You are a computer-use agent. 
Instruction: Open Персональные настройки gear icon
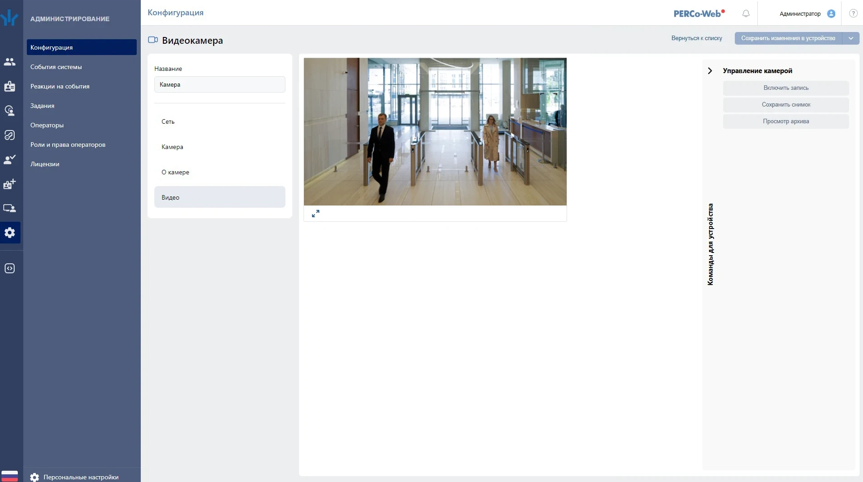coord(35,477)
